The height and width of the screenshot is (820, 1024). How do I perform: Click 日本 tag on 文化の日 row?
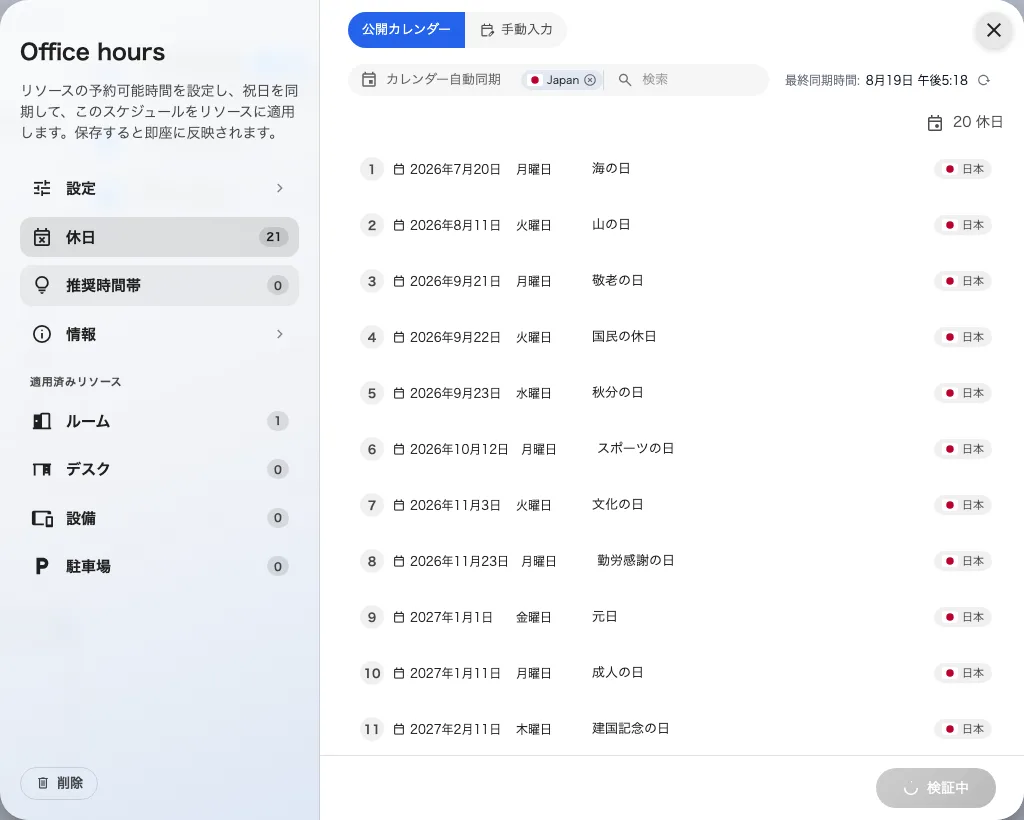963,505
